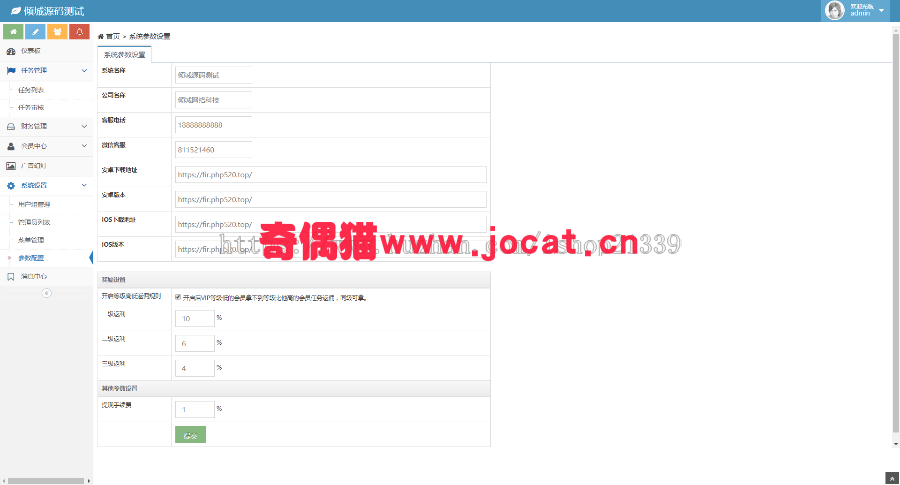
Task: Click the phone field showing 18888888888
Action: click(x=214, y=125)
